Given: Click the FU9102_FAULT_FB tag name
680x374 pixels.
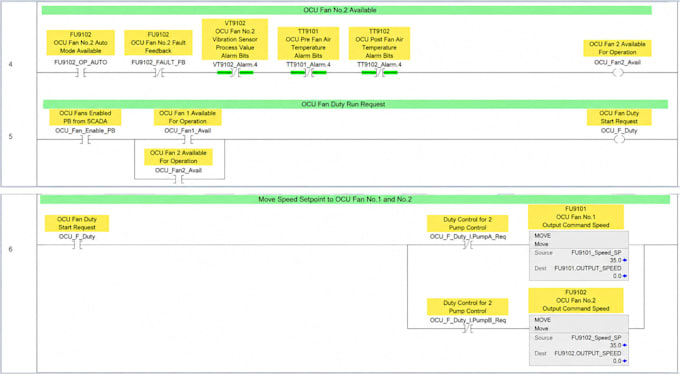Looking at the screenshot, I should tap(158, 62).
